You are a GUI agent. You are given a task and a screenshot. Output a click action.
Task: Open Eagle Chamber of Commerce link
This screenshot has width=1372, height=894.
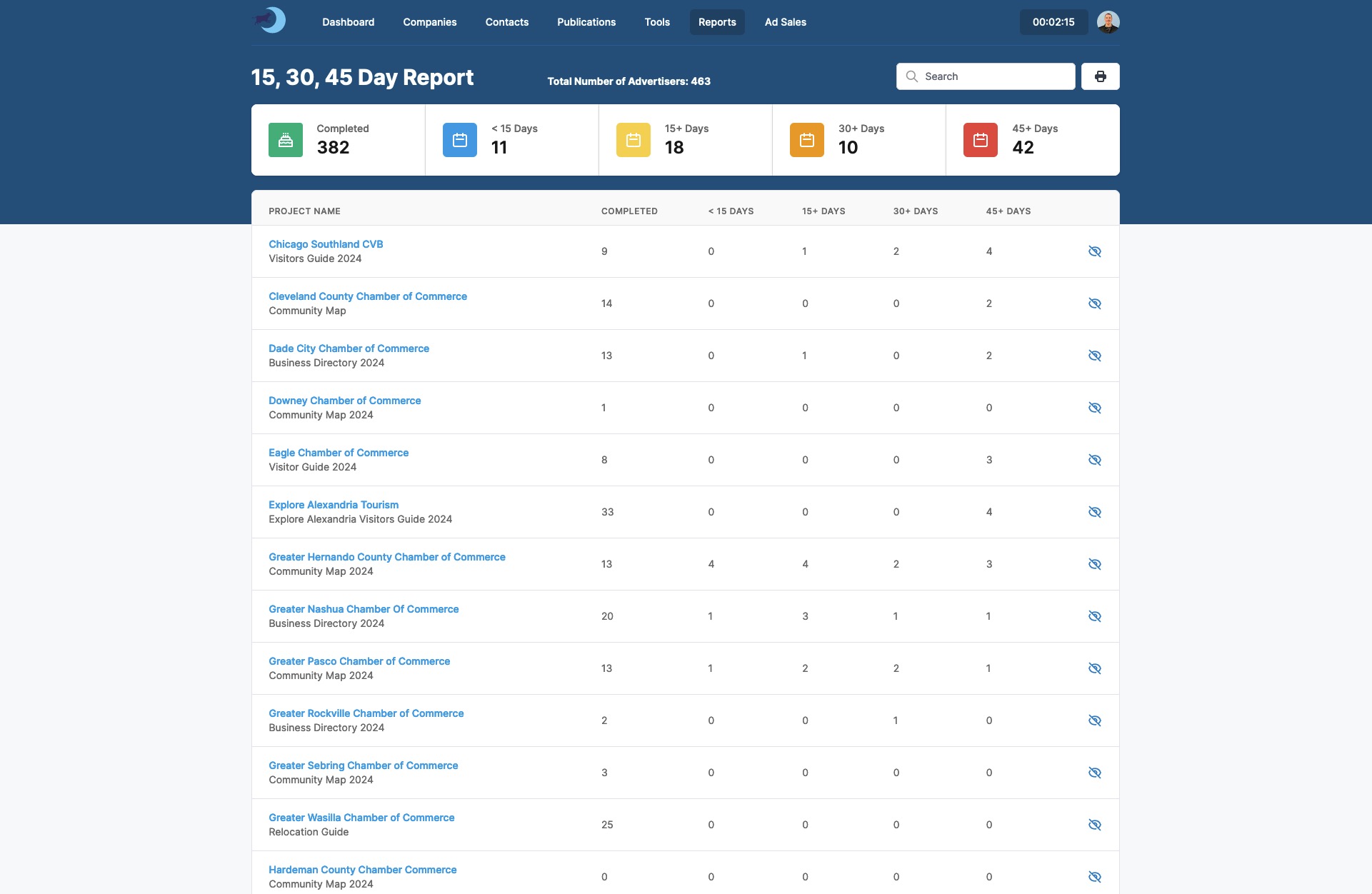pos(339,453)
